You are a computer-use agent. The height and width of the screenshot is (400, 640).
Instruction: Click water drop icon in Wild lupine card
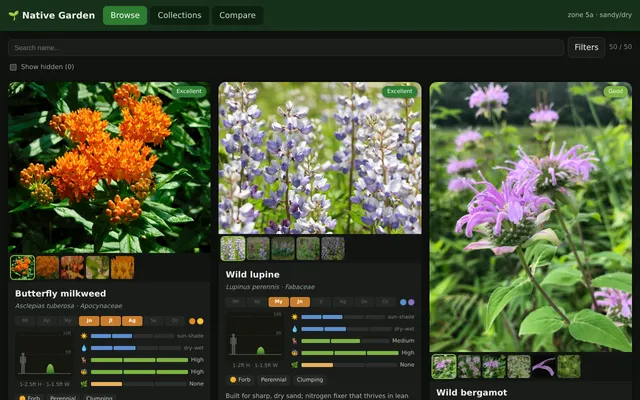[295, 329]
